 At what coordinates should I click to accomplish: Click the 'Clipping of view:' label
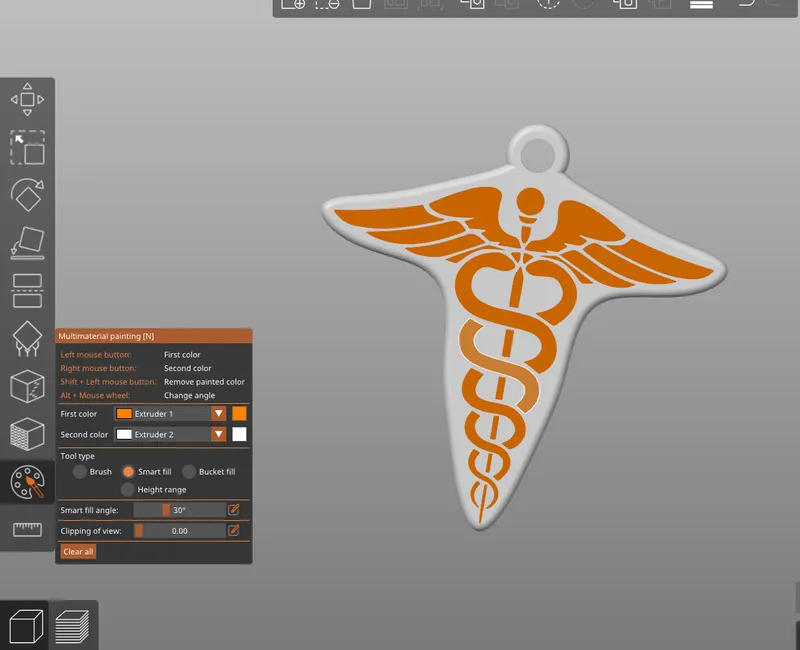(x=91, y=531)
